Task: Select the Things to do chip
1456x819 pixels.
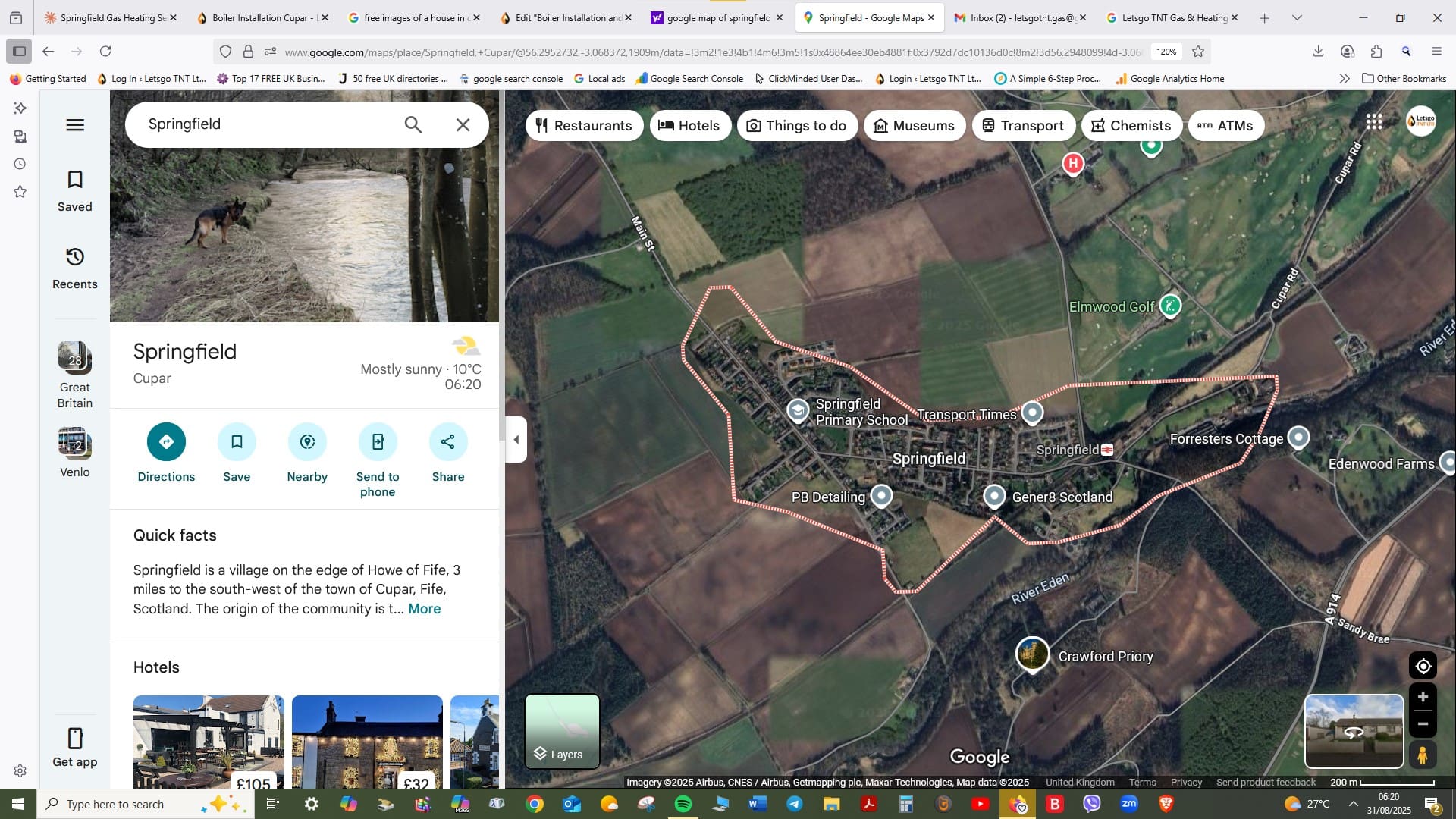Action: tap(797, 126)
